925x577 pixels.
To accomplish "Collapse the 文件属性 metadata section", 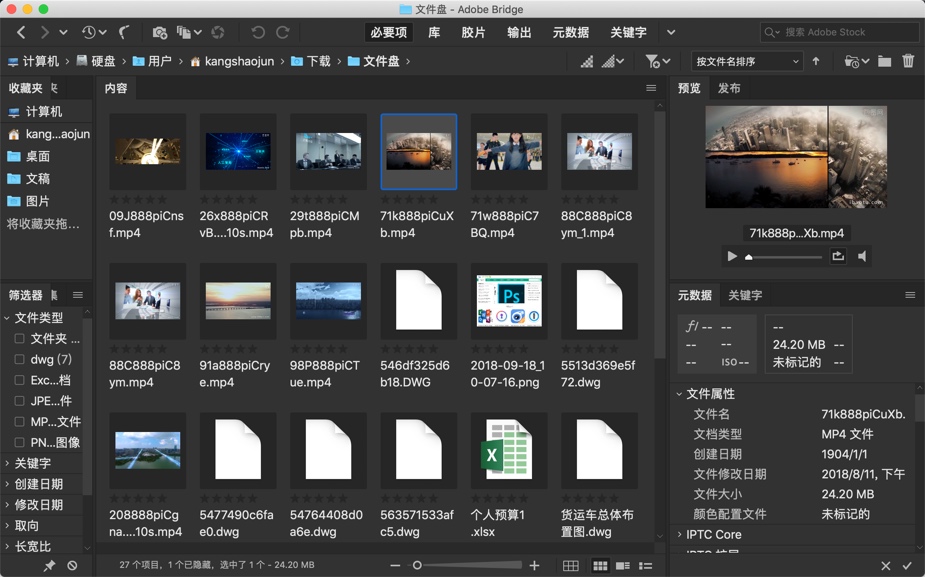I will pos(679,394).
